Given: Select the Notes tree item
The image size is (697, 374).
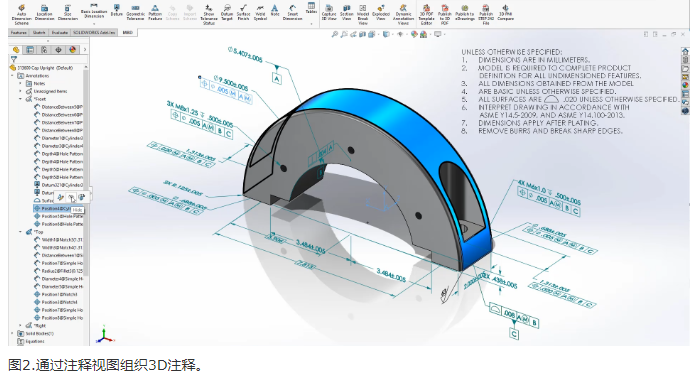Looking at the screenshot, I should (x=39, y=83).
